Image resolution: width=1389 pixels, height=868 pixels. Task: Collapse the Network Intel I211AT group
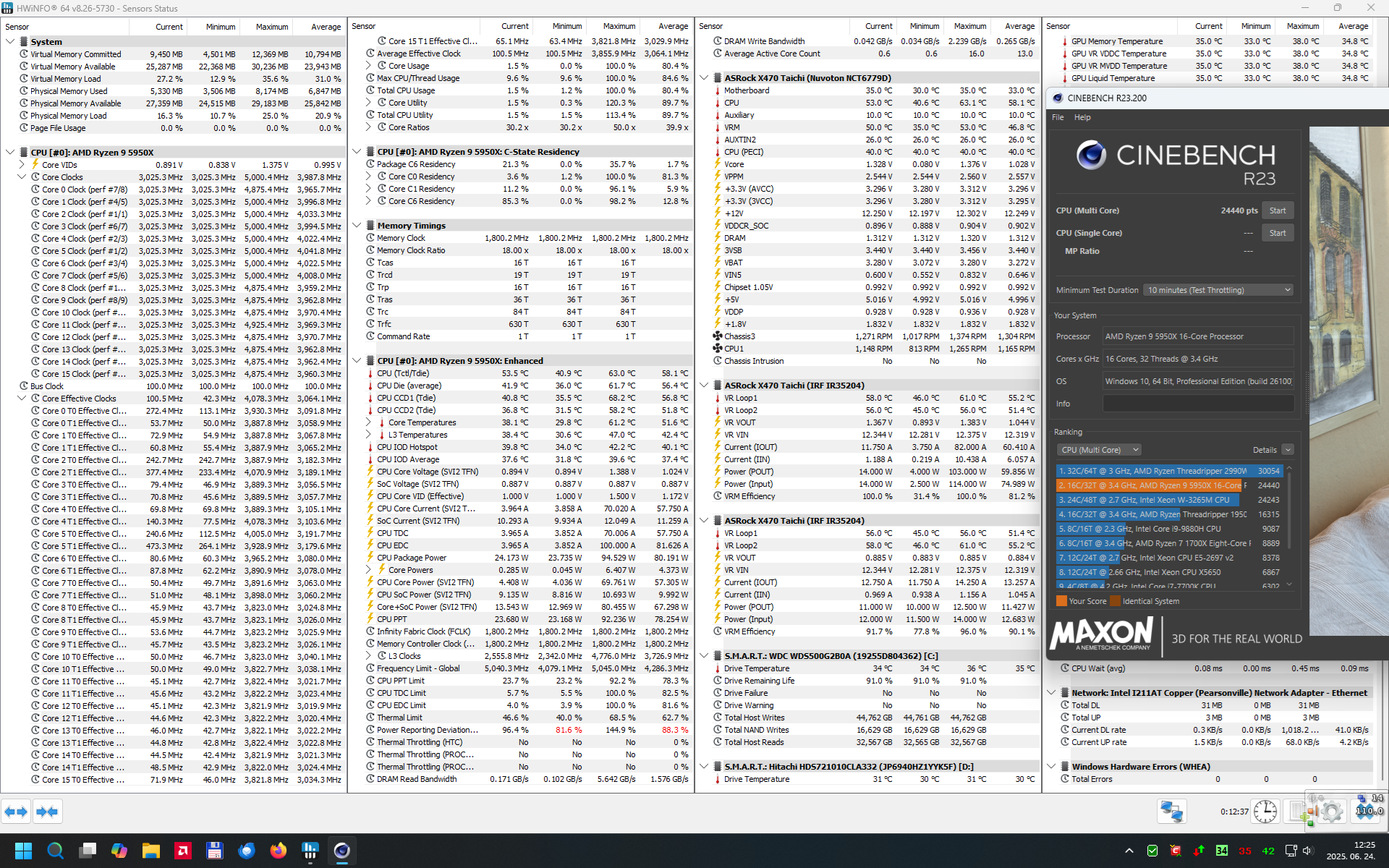pyautogui.click(x=1051, y=693)
